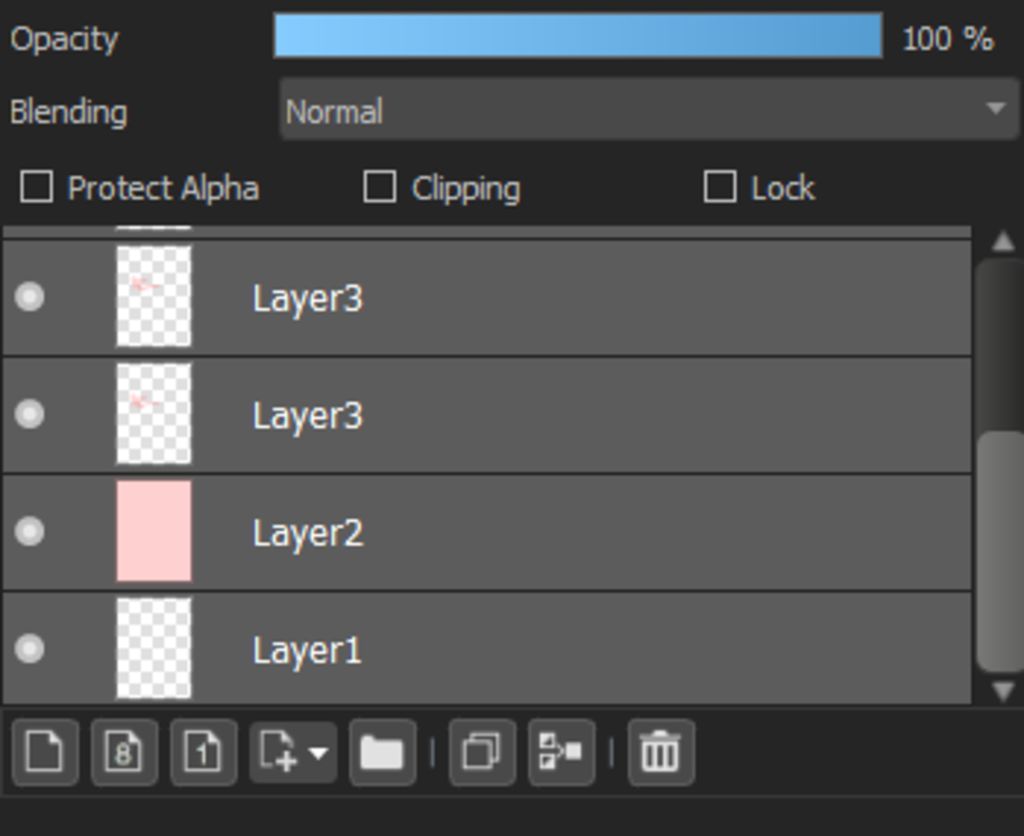Enable the Protect Alpha checkbox
The height and width of the screenshot is (836, 1024).
click(x=37, y=187)
